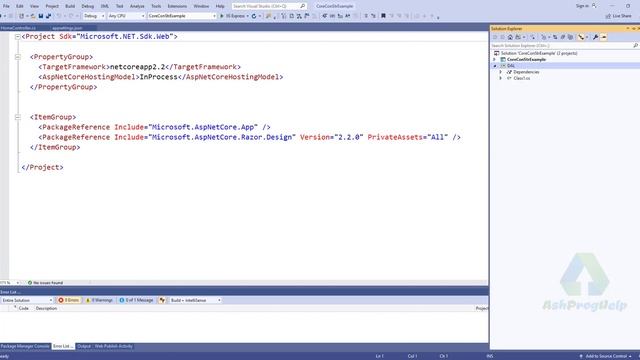This screenshot has width=640, height=360.
Task: Click the Collapse All icon in Solution Explorer
Action: pos(562,37)
